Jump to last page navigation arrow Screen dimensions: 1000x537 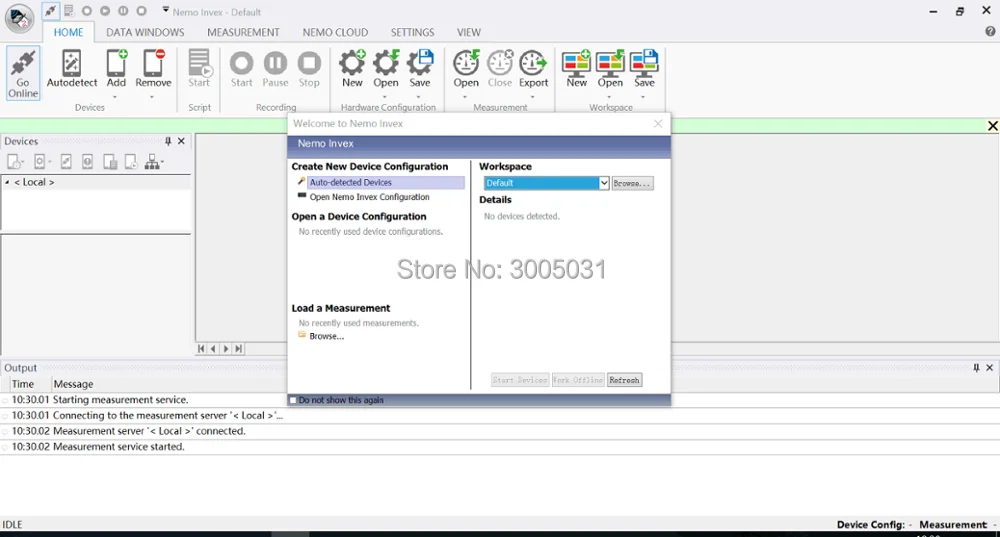click(x=238, y=349)
